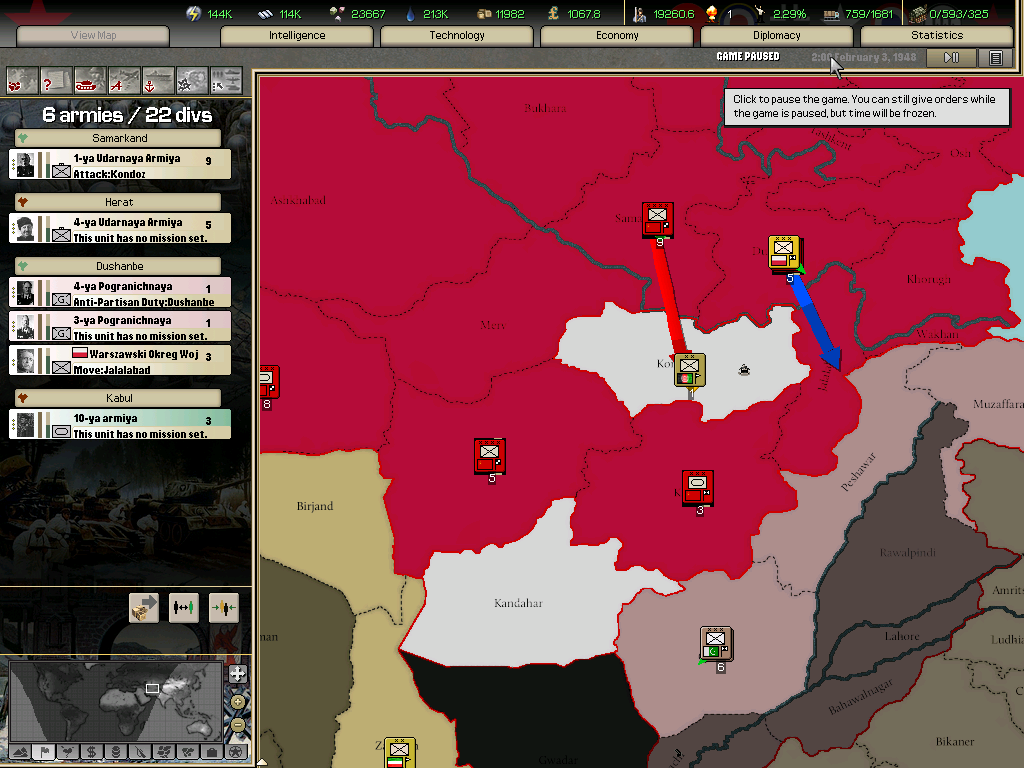Open the Diplomacy tab
This screenshot has width=1024, height=768.
(776, 36)
